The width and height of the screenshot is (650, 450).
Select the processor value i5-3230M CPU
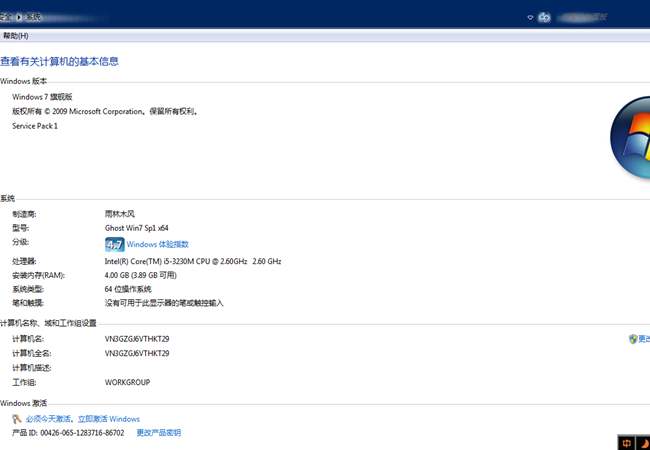(193, 261)
